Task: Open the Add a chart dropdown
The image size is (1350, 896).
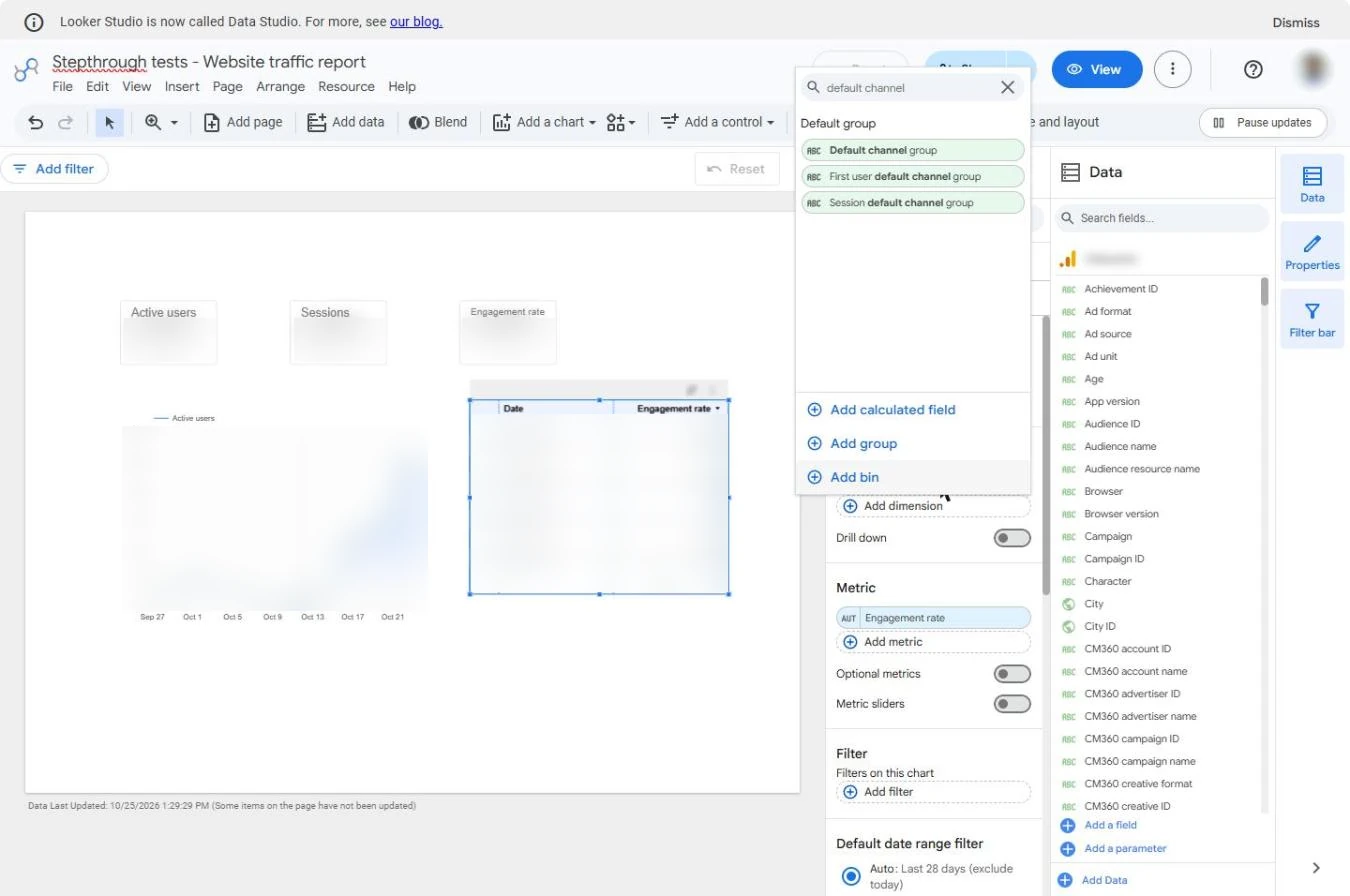Action: point(544,122)
